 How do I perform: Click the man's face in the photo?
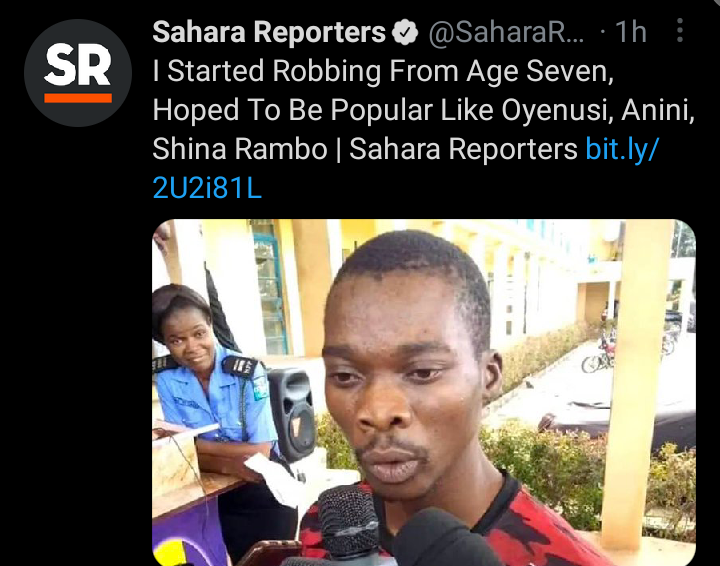pos(404,376)
